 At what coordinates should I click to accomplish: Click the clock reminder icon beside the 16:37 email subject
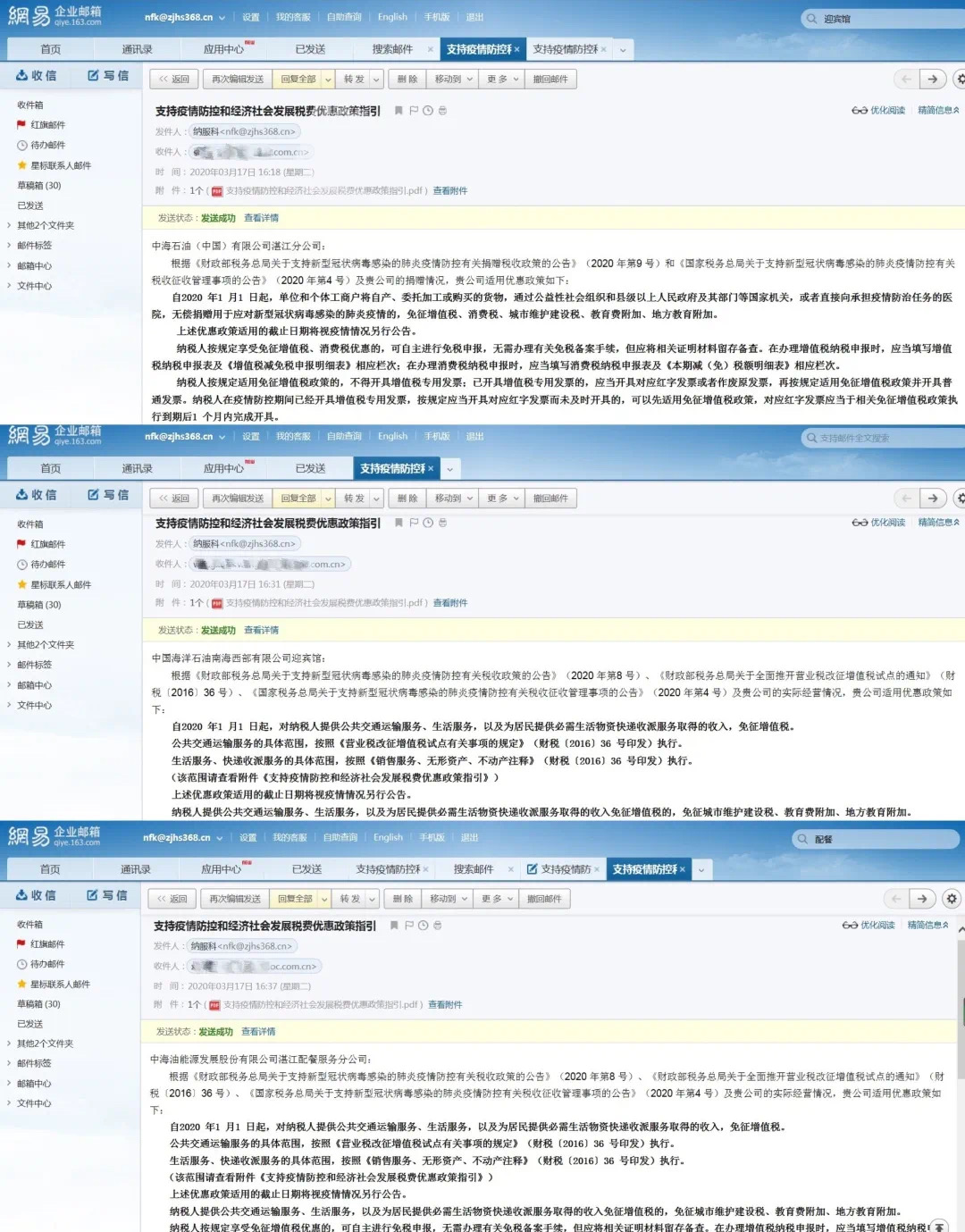(423, 926)
